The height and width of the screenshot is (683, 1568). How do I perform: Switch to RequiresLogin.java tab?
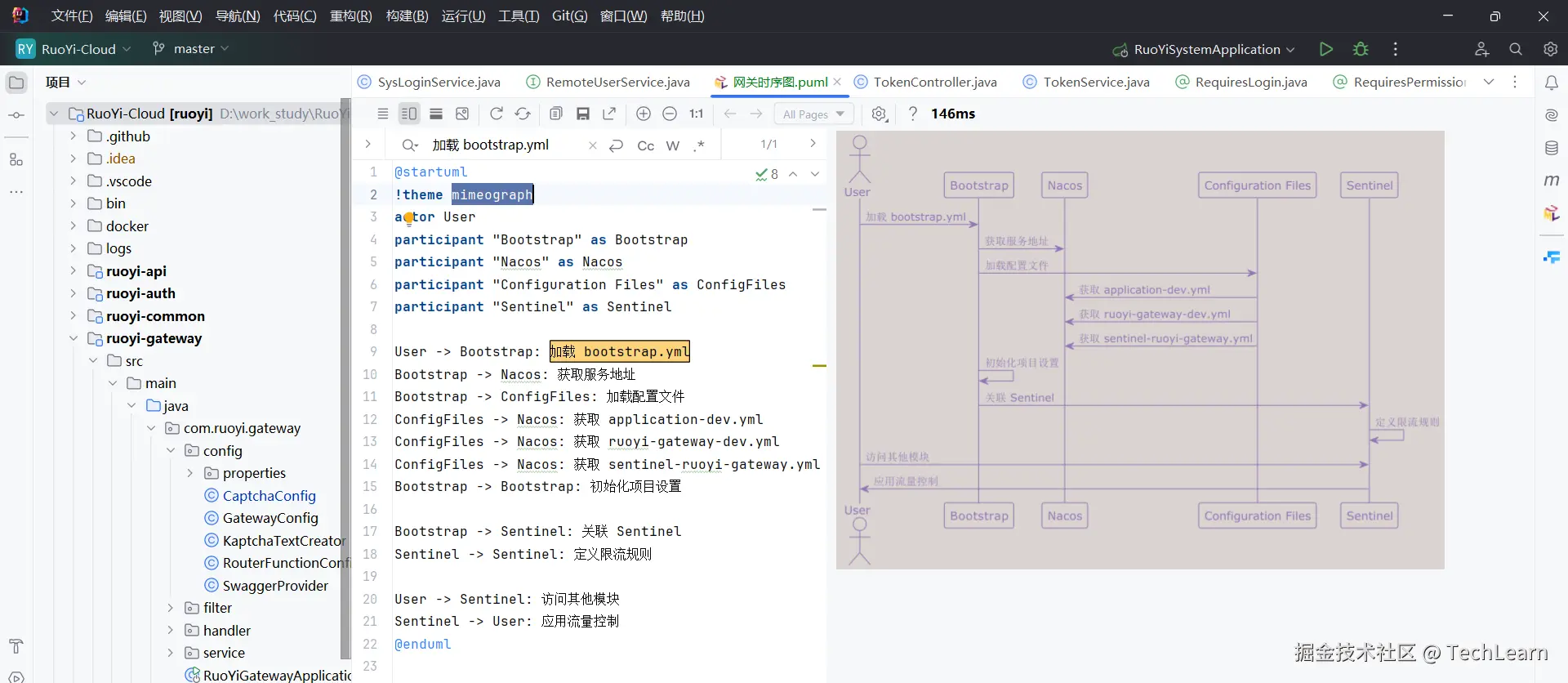1241,82
